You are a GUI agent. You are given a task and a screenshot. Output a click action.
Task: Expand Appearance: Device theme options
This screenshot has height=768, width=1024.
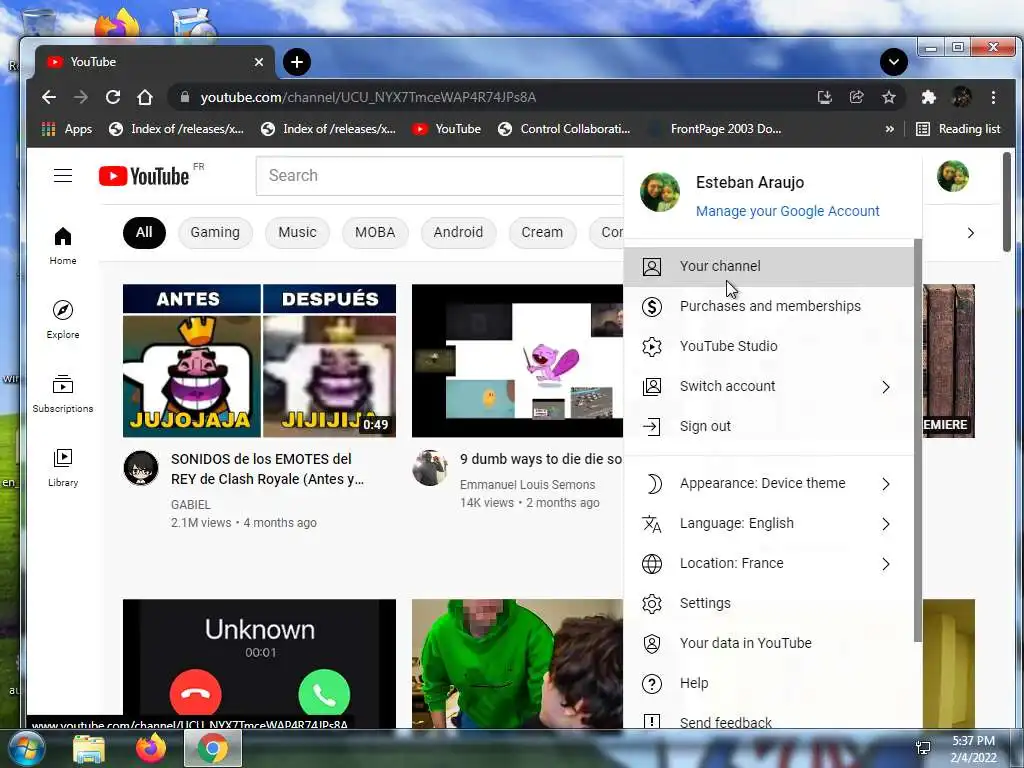click(x=768, y=483)
